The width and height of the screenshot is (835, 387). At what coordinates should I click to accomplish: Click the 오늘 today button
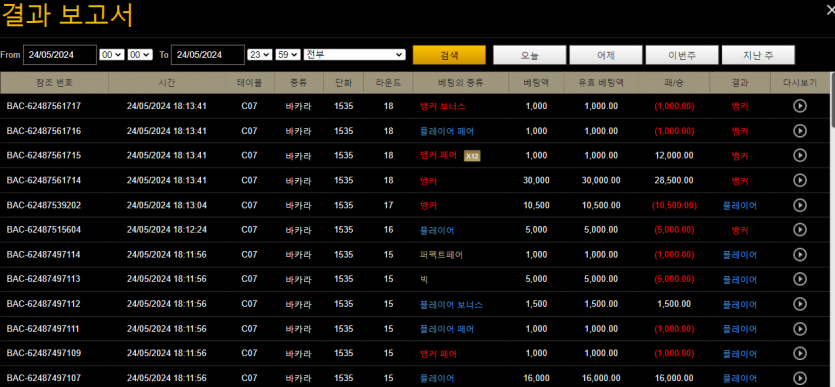coord(529,55)
